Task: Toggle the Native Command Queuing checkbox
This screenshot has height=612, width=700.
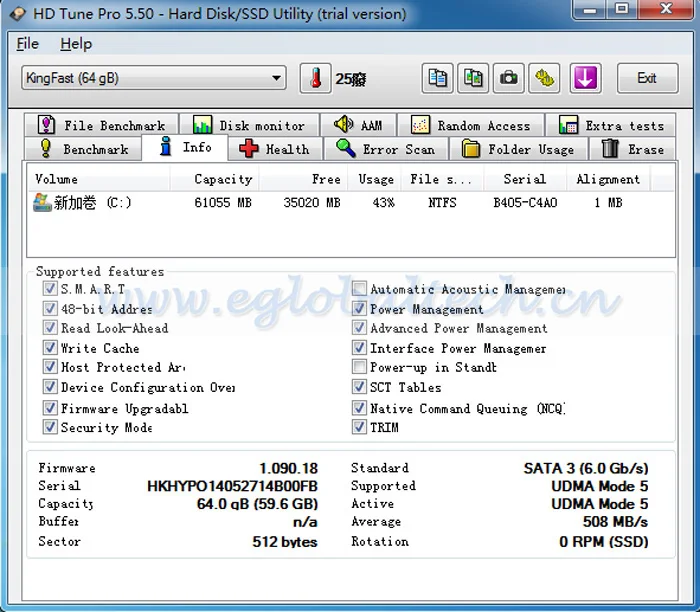Action: (x=359, y=408)
